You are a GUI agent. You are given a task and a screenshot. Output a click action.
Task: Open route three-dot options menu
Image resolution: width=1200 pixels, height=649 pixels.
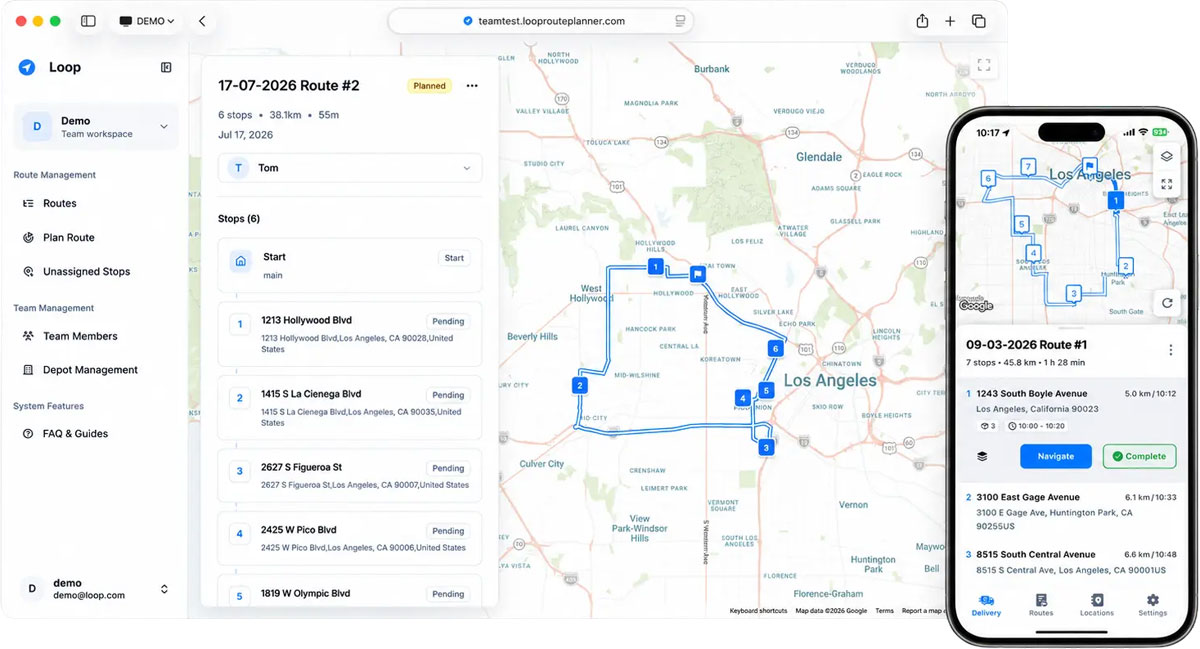472,86
